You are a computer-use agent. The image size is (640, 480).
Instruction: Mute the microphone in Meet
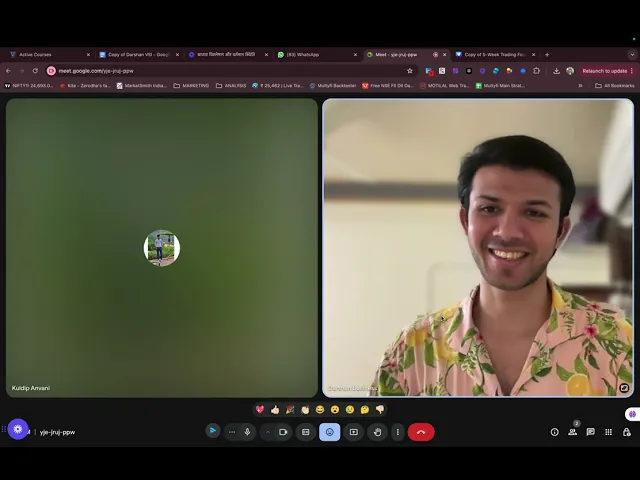(247, 432)
